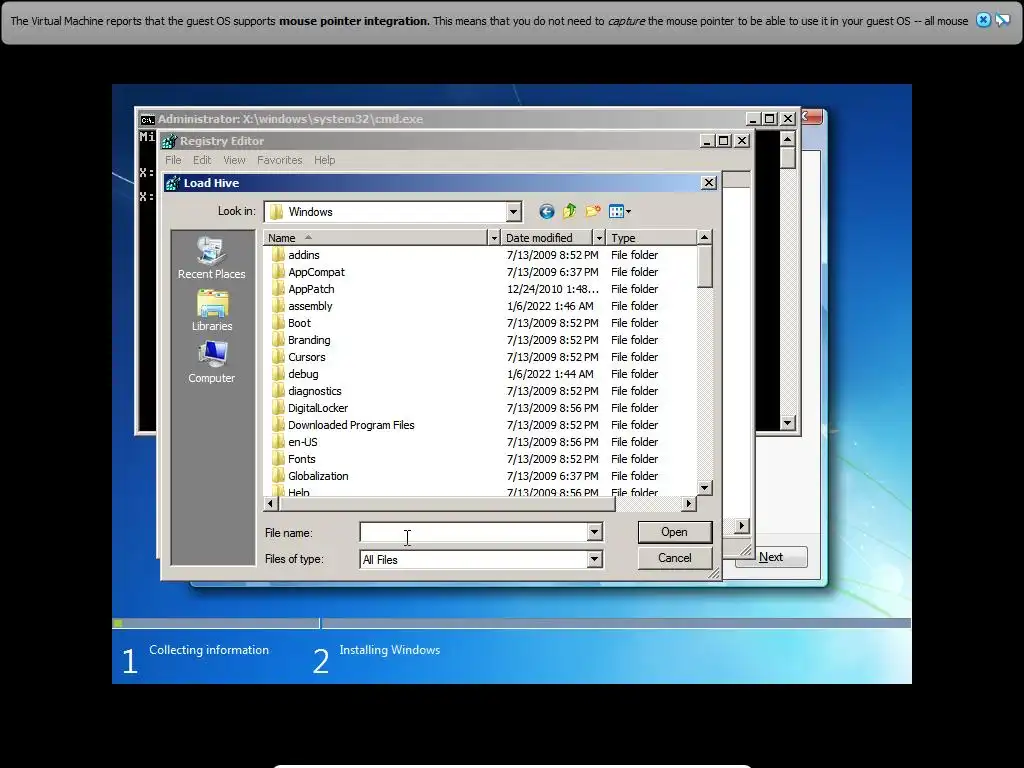This screenshot has height=768, width=1024.
Task: Select the Downloaded Program Files folder
Action: click(x=351, y=424)
